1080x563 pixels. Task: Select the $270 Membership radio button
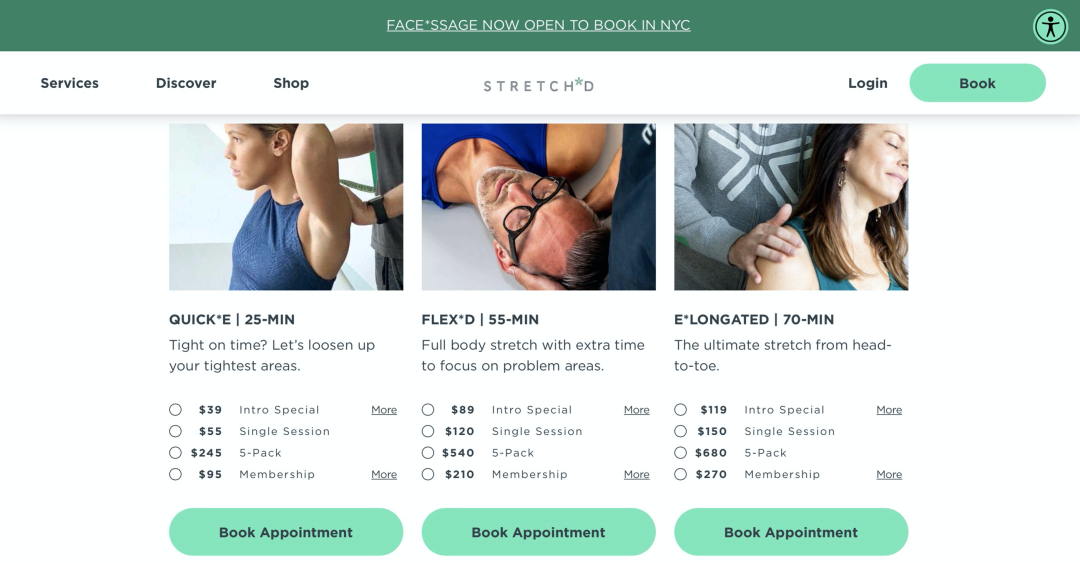tap(681, 474)
